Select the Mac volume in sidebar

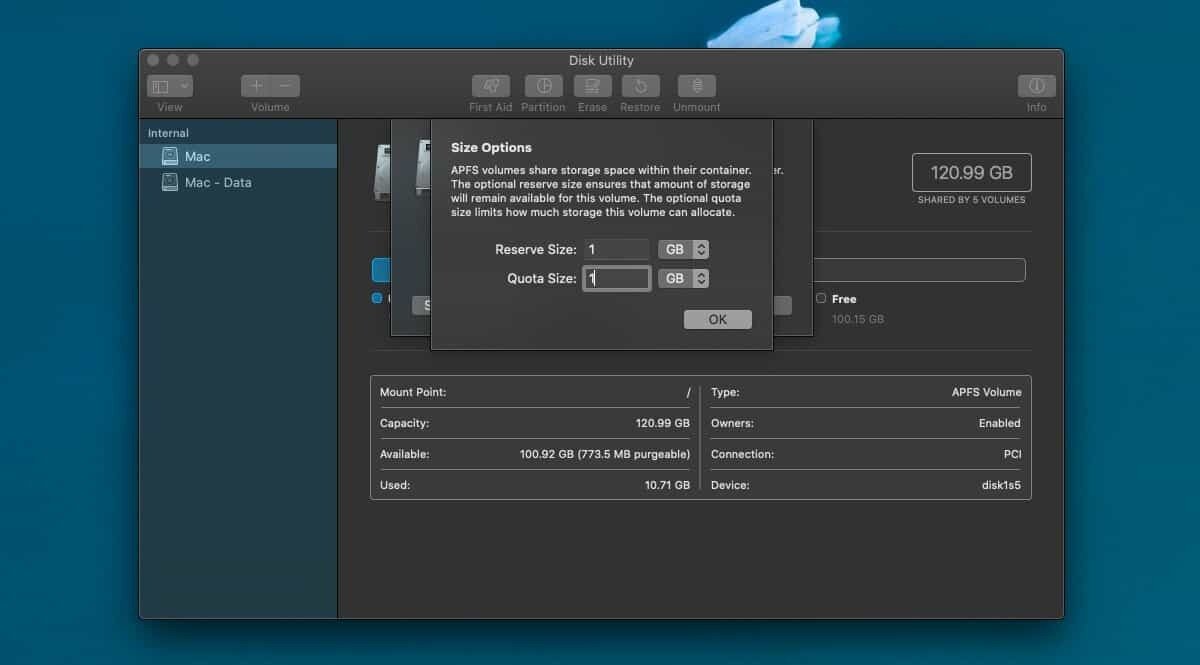[197, 156]
